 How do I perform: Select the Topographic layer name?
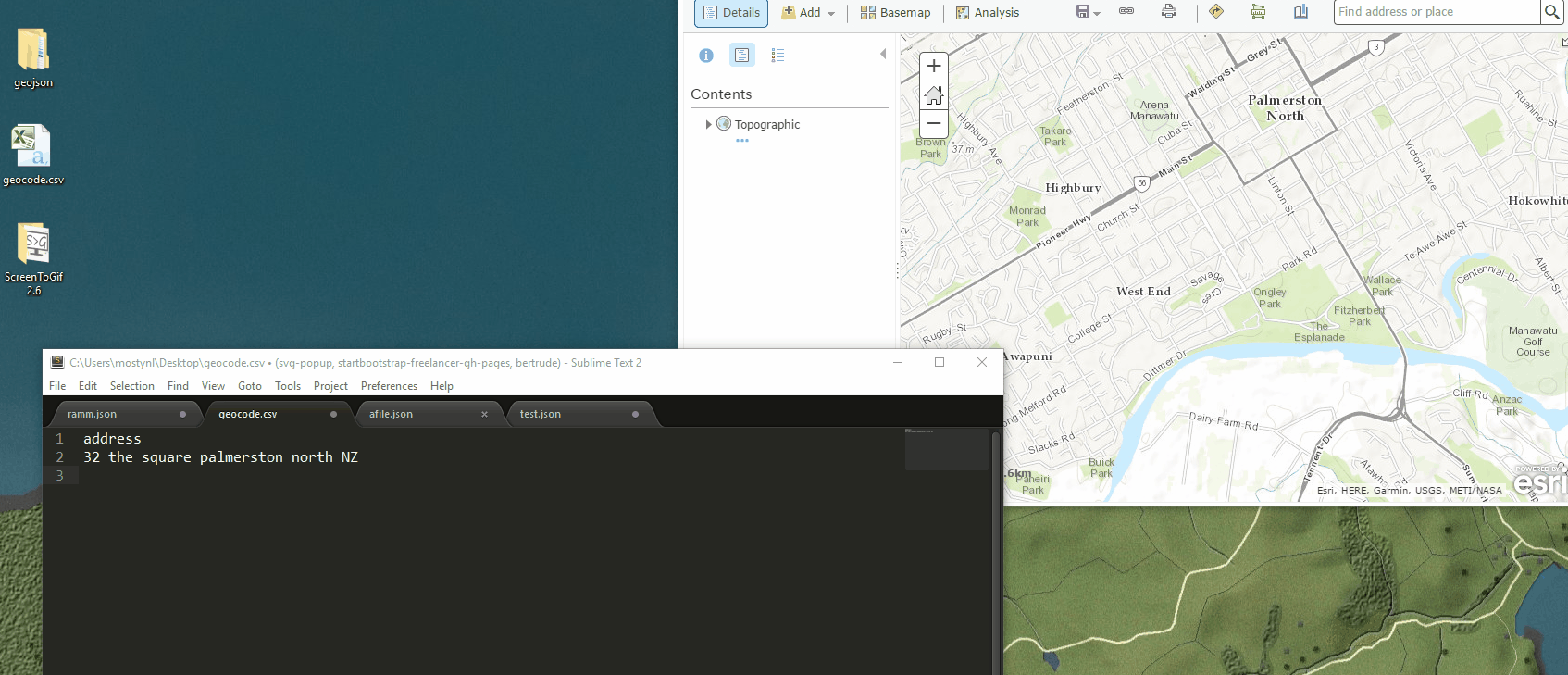767,124
